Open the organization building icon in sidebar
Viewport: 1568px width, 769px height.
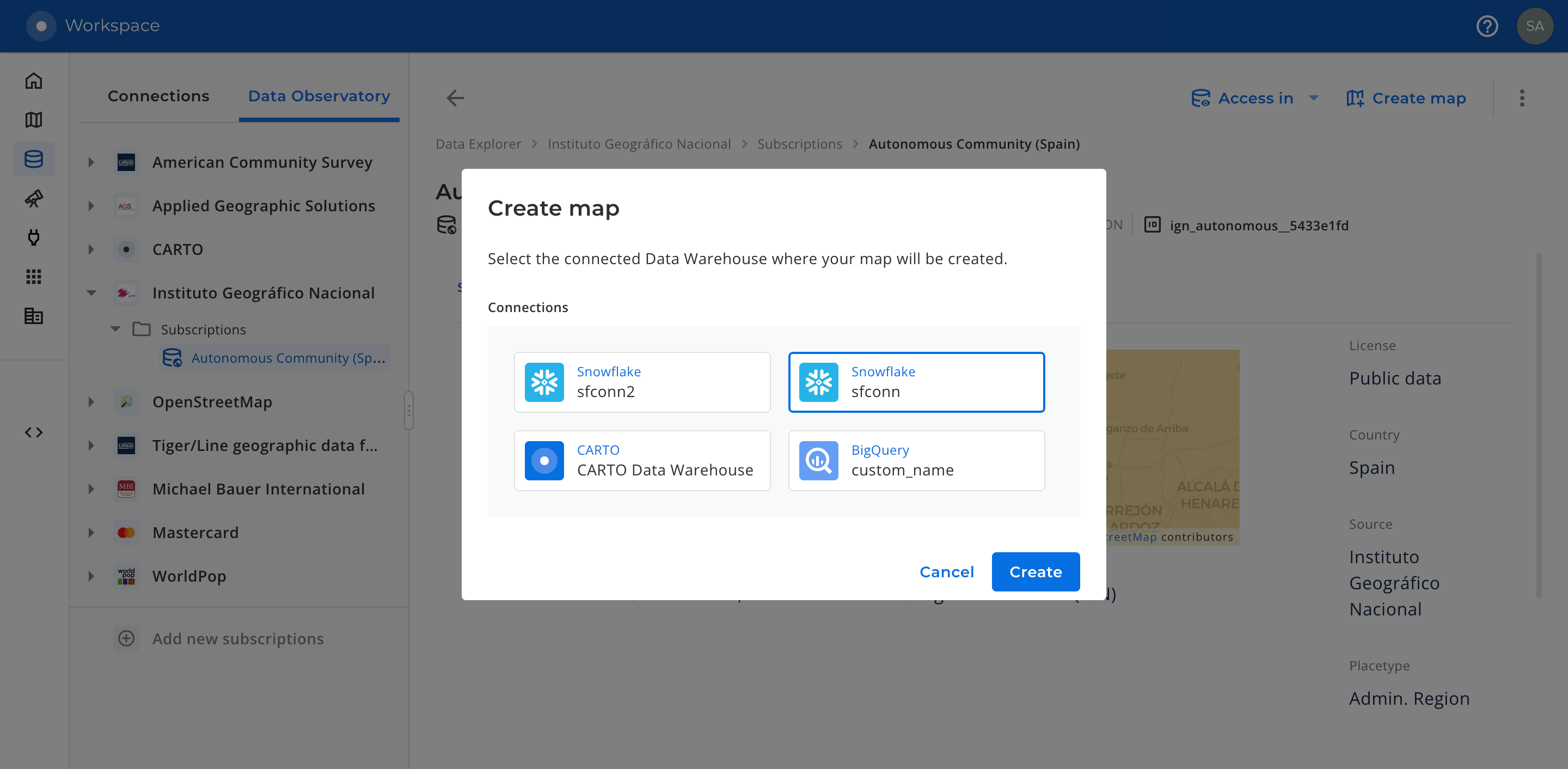[34, 316]
